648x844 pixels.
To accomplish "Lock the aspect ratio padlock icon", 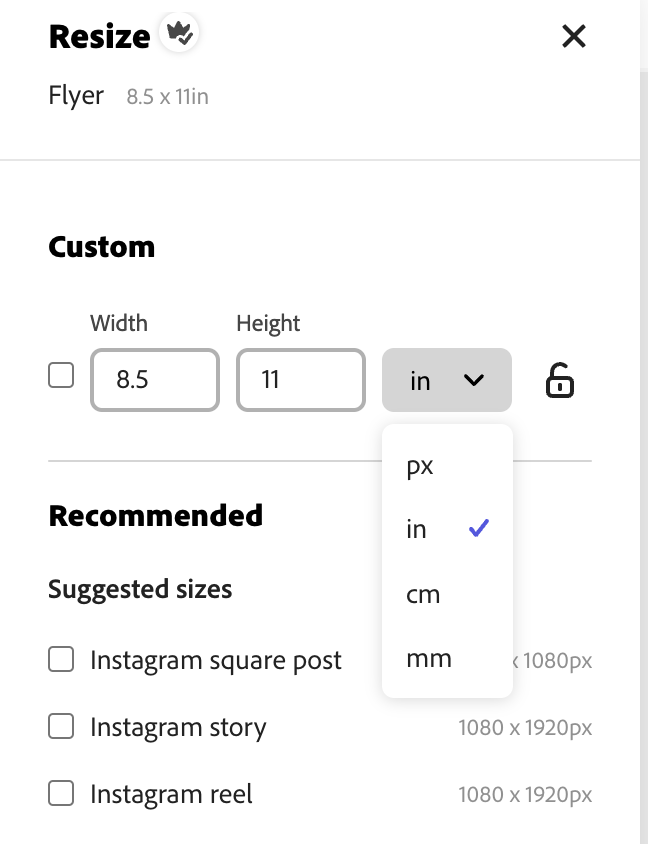I will tap(559, 380).
